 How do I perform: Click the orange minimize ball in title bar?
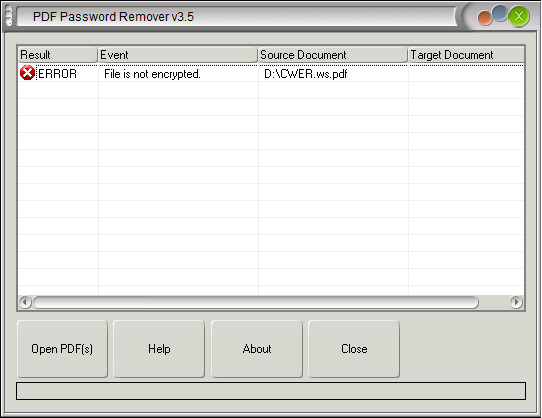[484, 18]
